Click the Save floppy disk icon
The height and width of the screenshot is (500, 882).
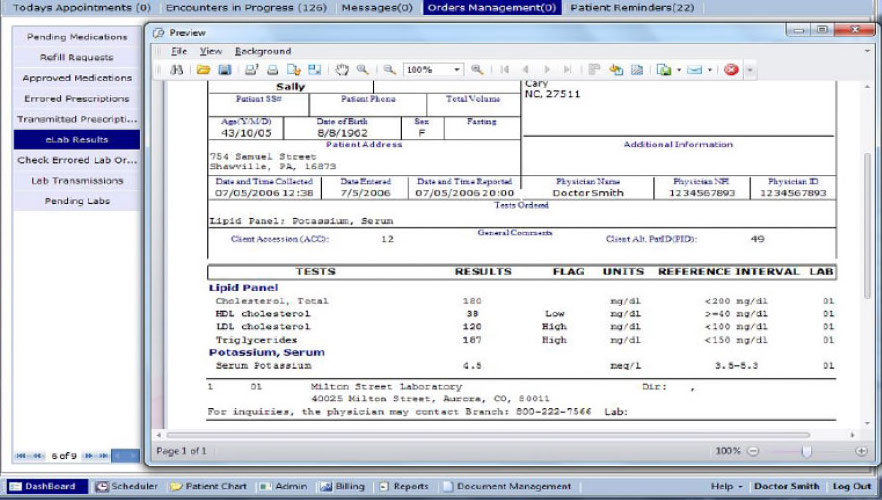tap(225, 70)
